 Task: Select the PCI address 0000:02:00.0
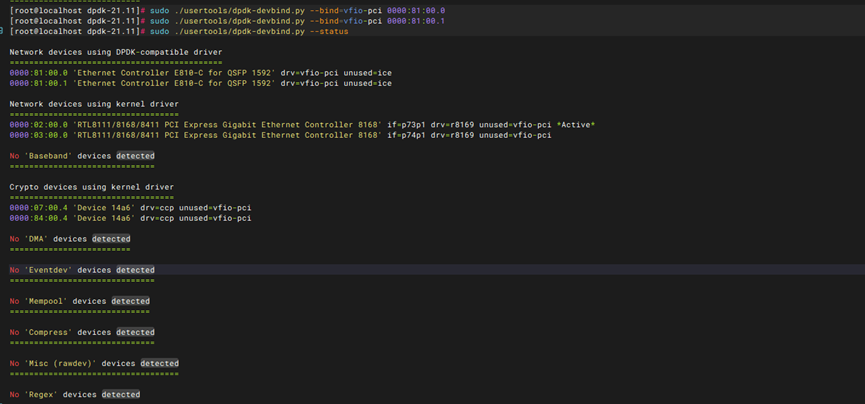coord(39,125)
